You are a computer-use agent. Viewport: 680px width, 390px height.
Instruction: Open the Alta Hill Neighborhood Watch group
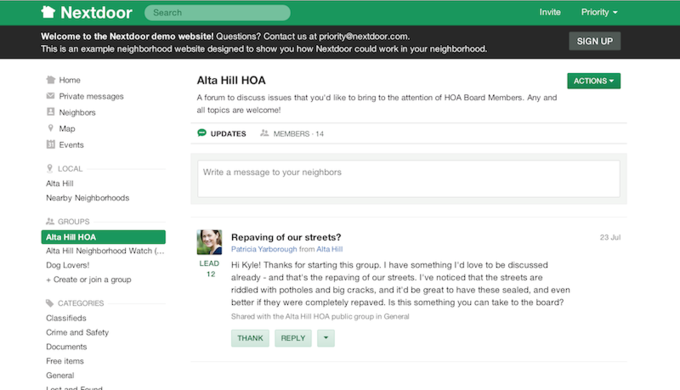coord(105,251)
